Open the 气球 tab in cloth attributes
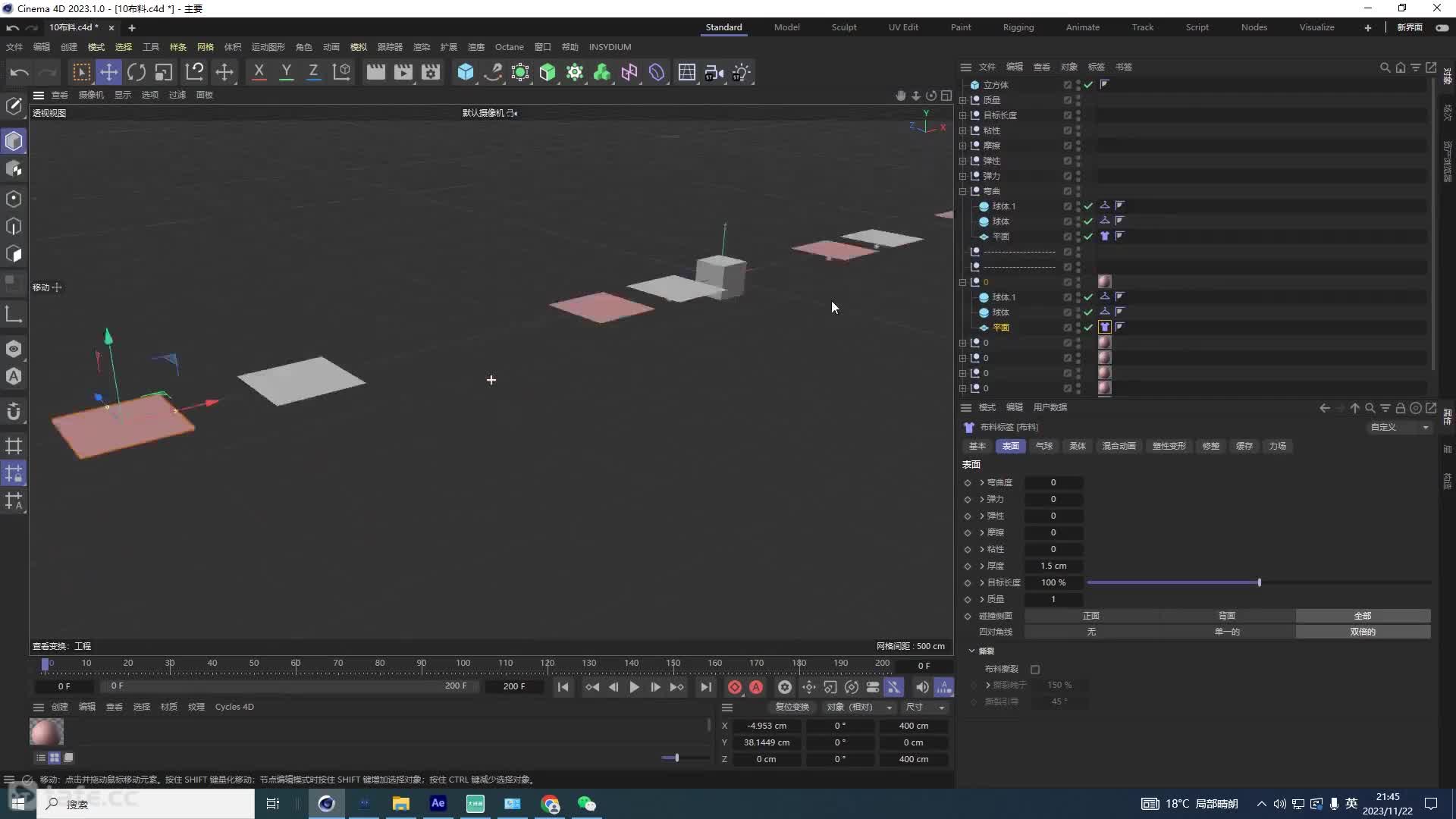This screenshot has height=819, width=1456. coord(1044,446)
